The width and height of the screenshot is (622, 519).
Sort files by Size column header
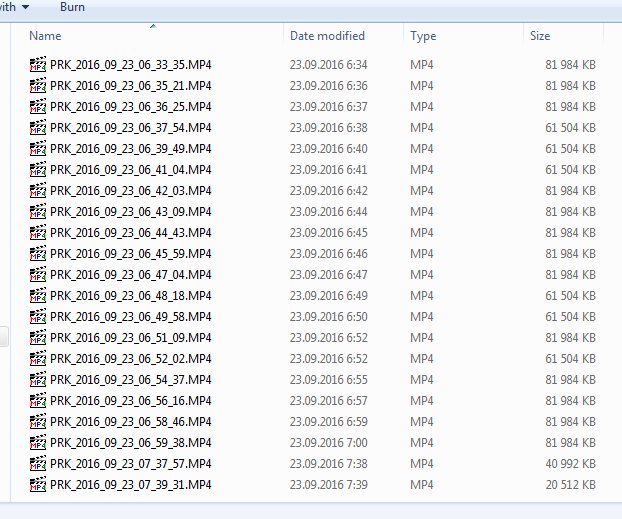point(540,36)
